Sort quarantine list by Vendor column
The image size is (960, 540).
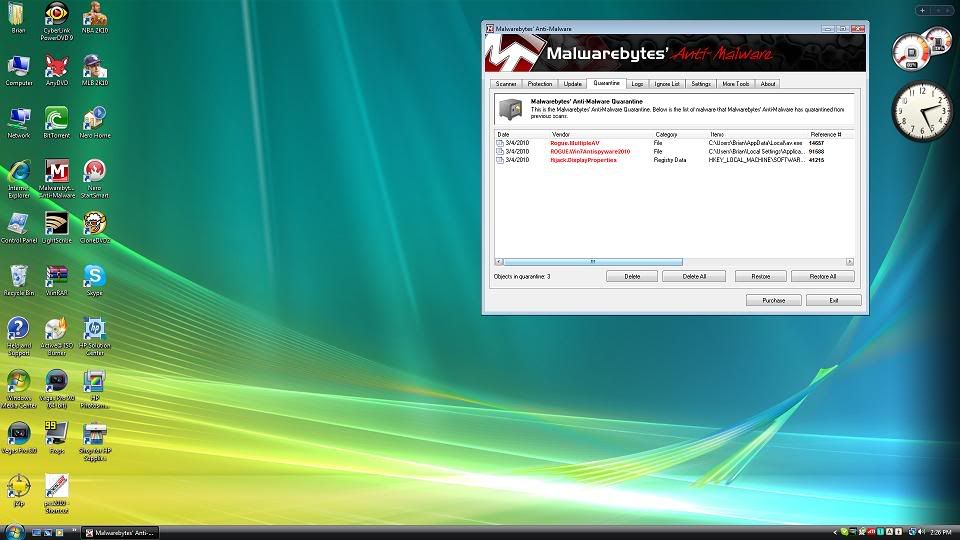[x=601, y=135]
